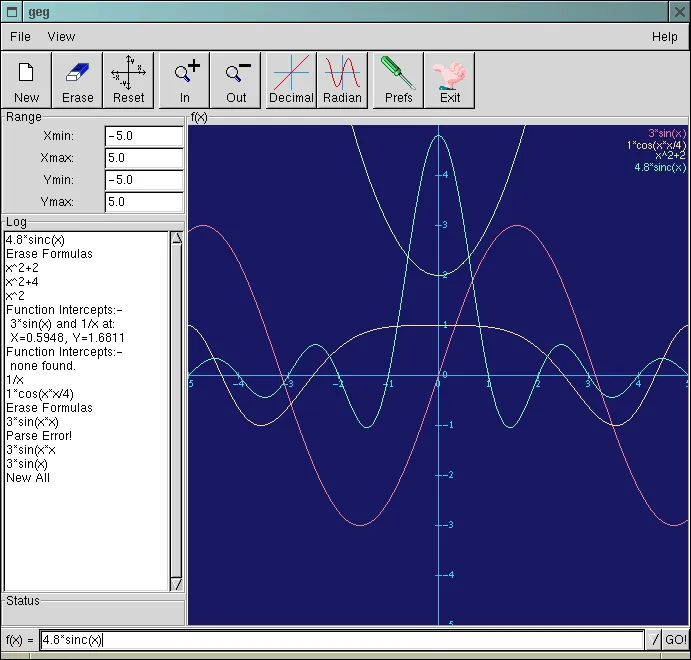Toggle the Decimal axis mode button
Viewport: 691px width, 660px height.
click(291, 80)
